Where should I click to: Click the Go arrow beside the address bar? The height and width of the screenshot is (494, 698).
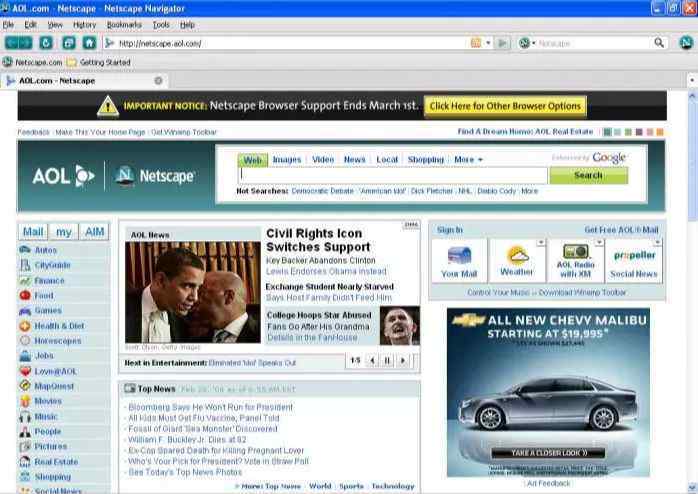tap(503, 43)
